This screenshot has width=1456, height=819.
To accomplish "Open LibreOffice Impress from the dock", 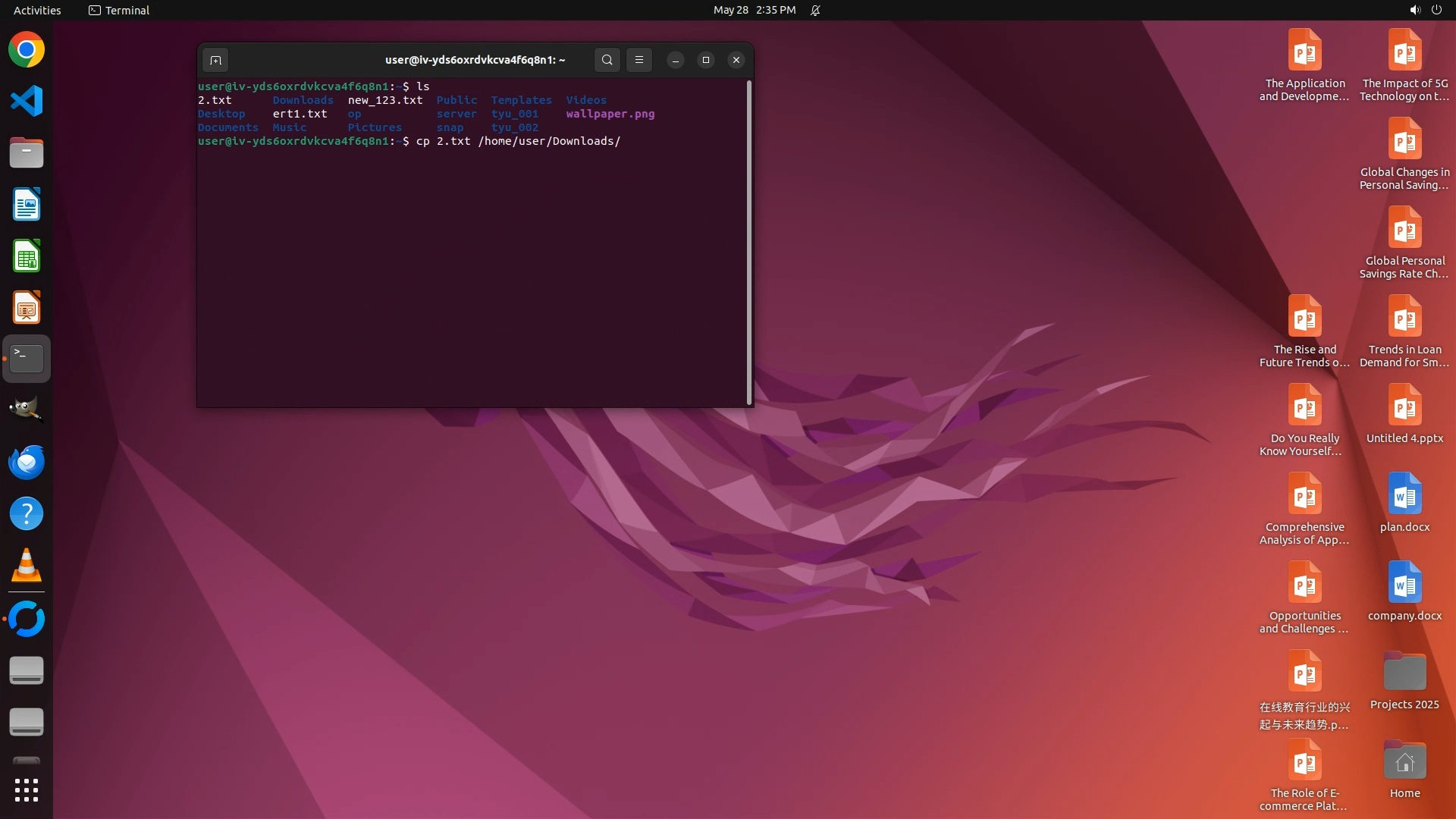I will tap(27, 308).
